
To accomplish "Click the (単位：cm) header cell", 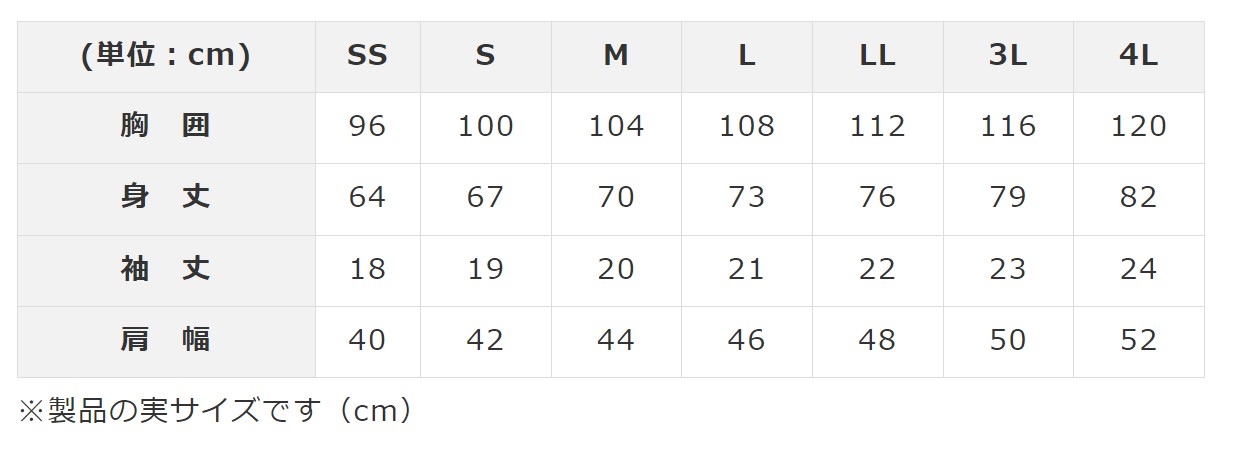I will click(166, 56).
